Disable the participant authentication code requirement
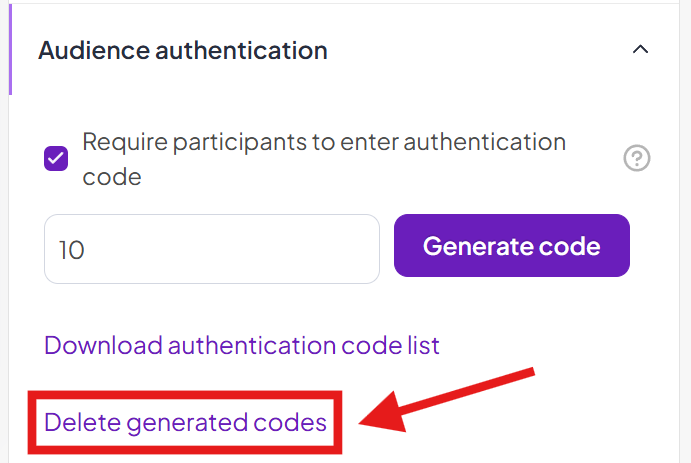This screenshot has width=691, height=463. point(56,158)
